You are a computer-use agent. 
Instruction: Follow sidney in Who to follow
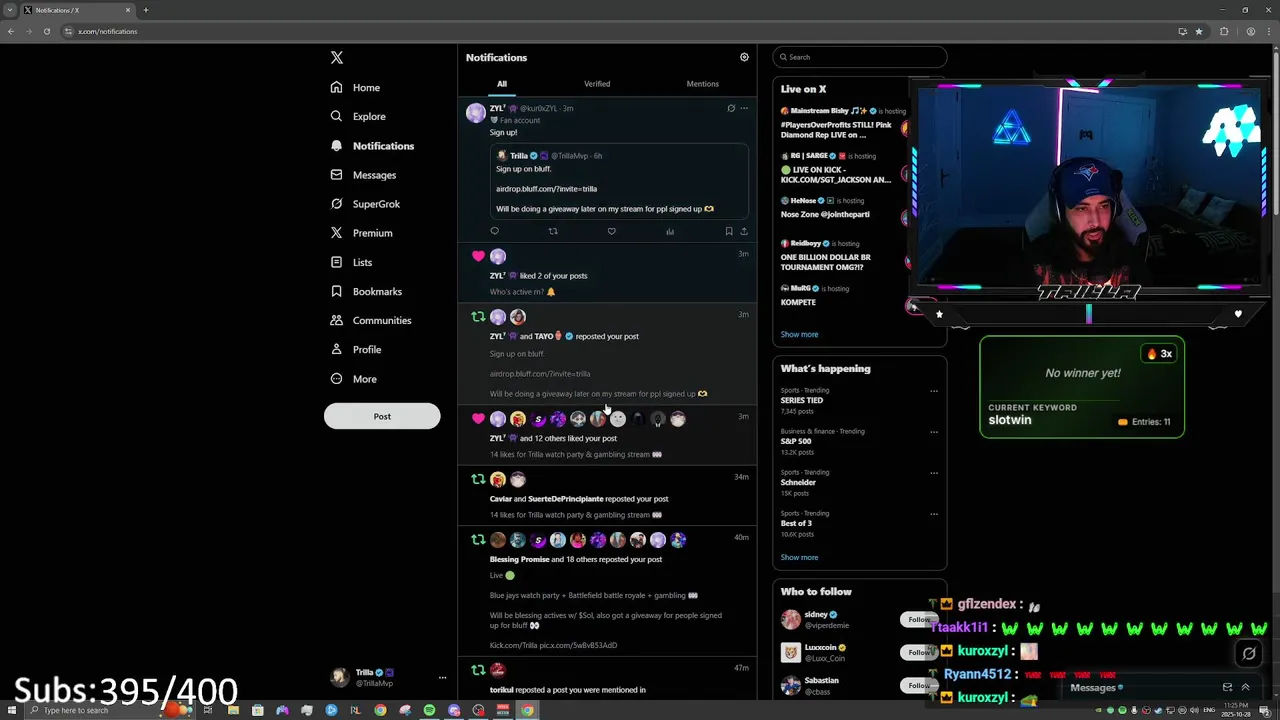coord(918,620)
